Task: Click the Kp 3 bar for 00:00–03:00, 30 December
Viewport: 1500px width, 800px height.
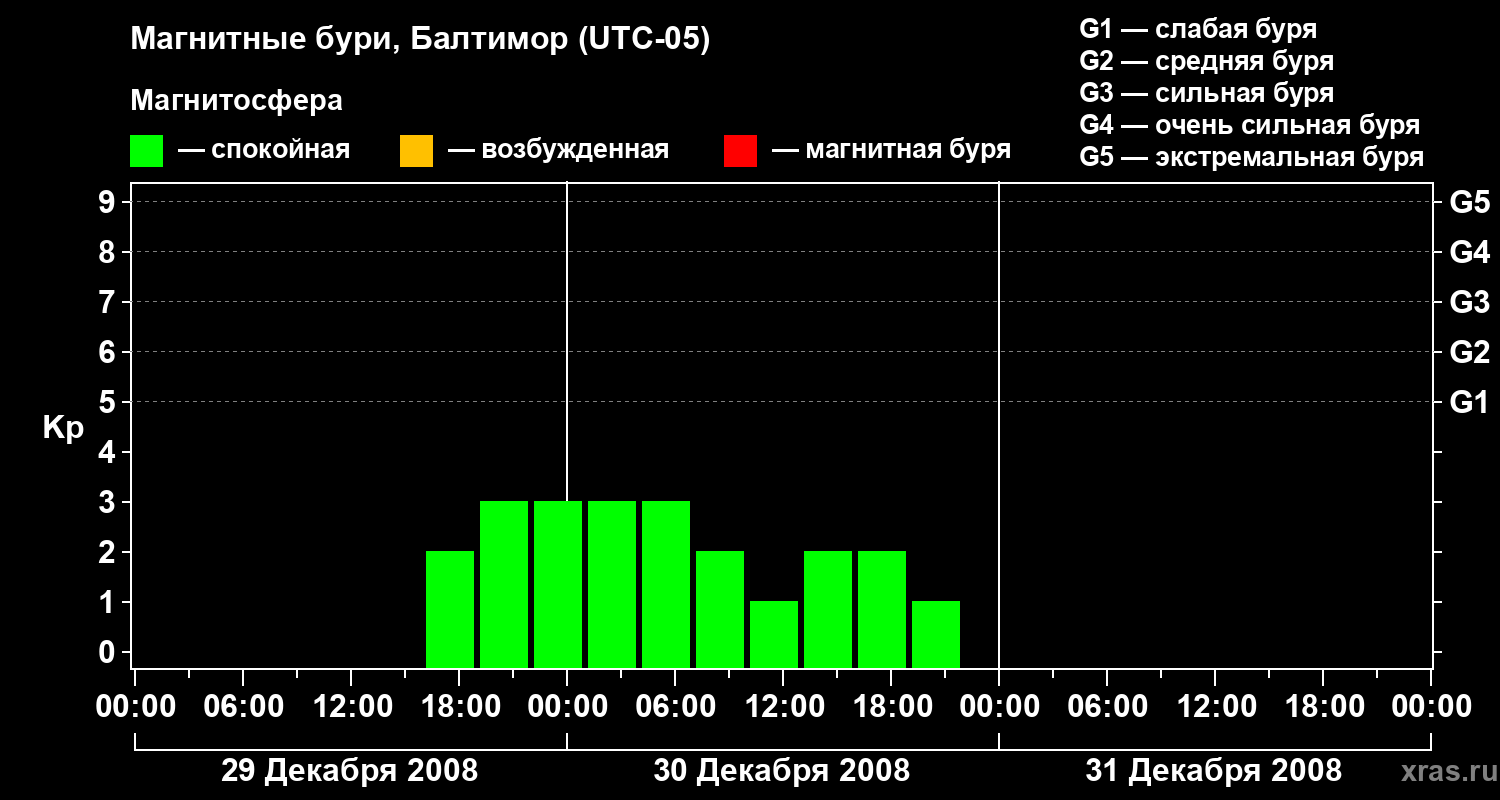Action: tap(612, 584)
